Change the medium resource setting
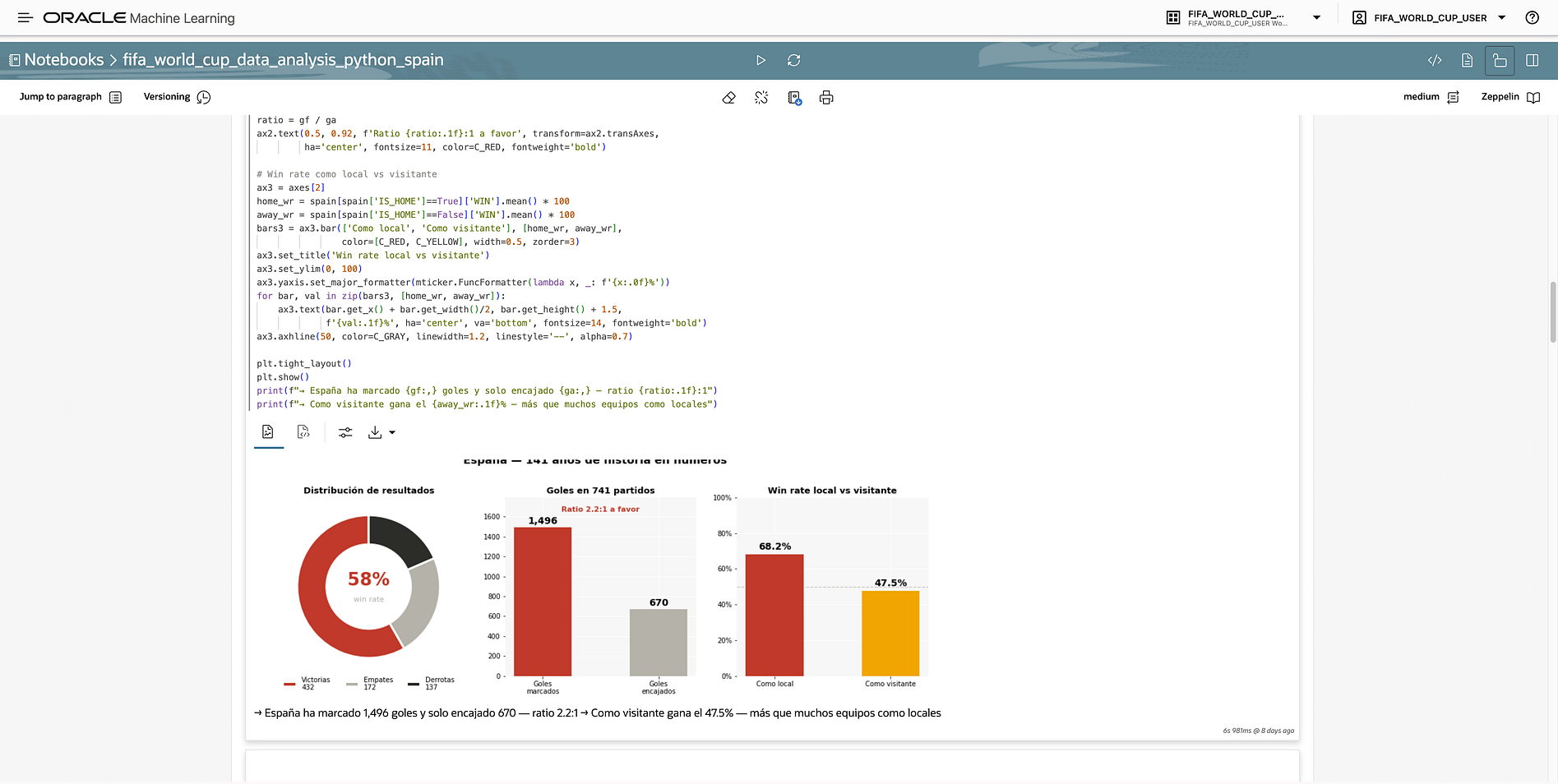1558x784 pixels. click(1431, 97)
